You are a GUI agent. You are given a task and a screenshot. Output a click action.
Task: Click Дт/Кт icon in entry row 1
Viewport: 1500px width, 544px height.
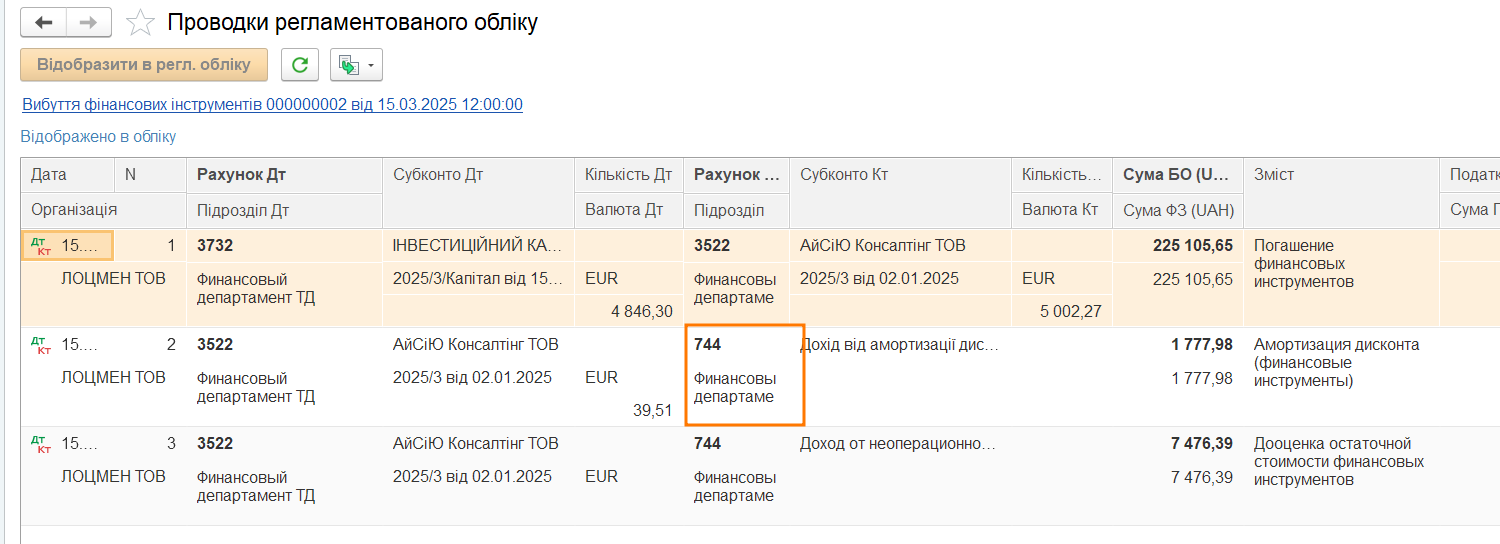pyautogui.click(x=41, y=246)
